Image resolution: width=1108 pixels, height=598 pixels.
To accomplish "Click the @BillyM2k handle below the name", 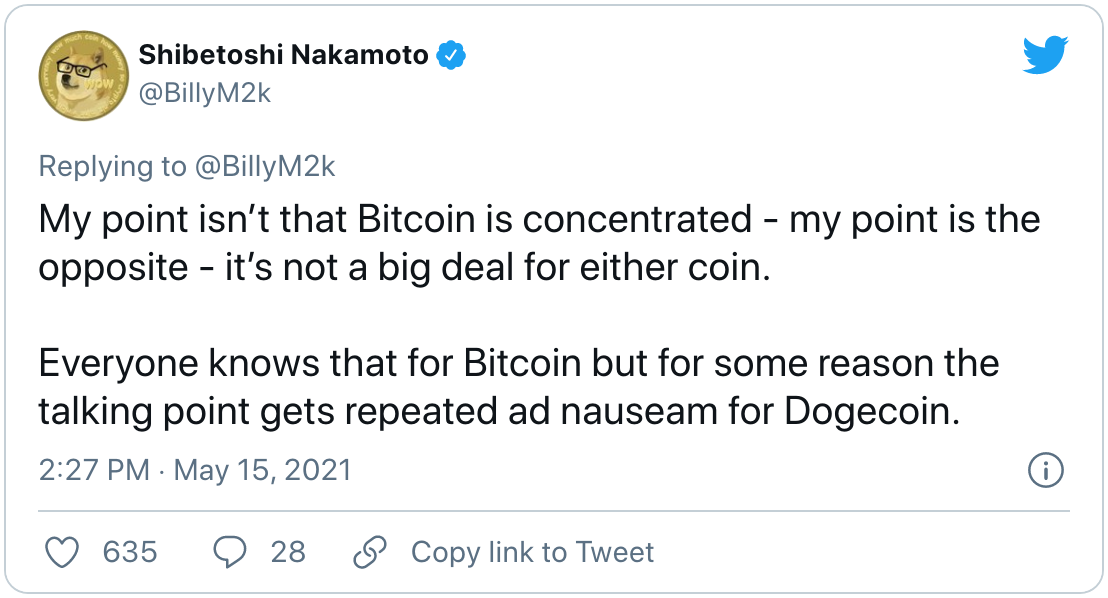I will [x=205, y=93].
